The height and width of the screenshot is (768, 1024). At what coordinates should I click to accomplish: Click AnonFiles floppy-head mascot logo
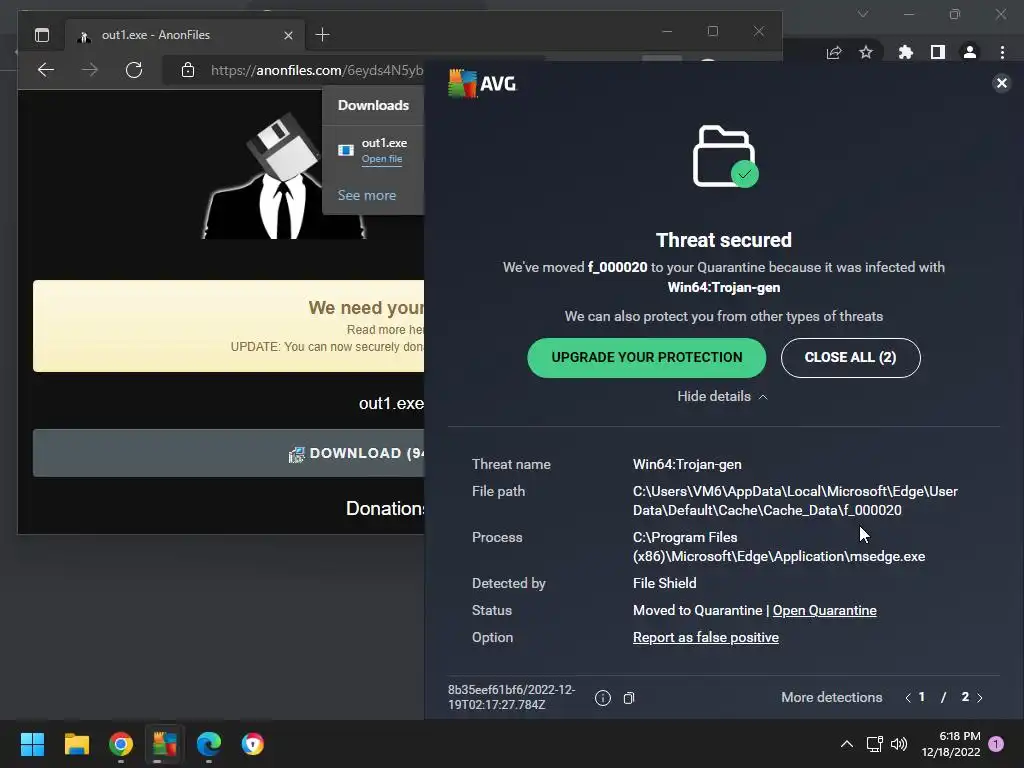pyautogui.click(x=282, y=177)
